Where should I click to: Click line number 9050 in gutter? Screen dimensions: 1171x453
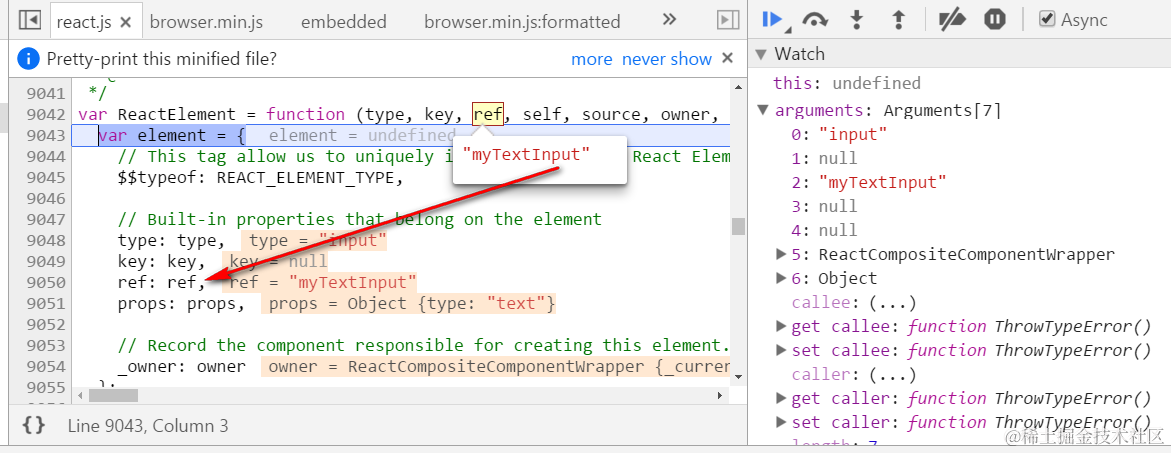(x=46, y=283)
